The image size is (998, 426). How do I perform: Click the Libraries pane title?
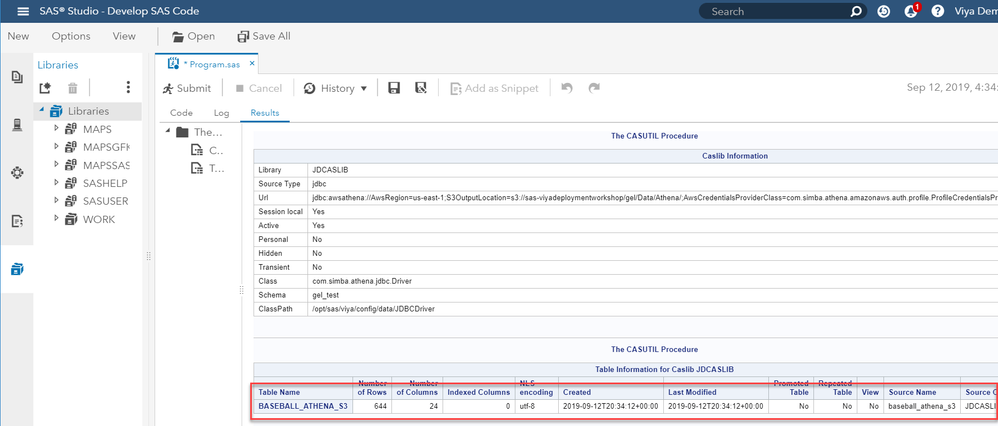point(58,65)
